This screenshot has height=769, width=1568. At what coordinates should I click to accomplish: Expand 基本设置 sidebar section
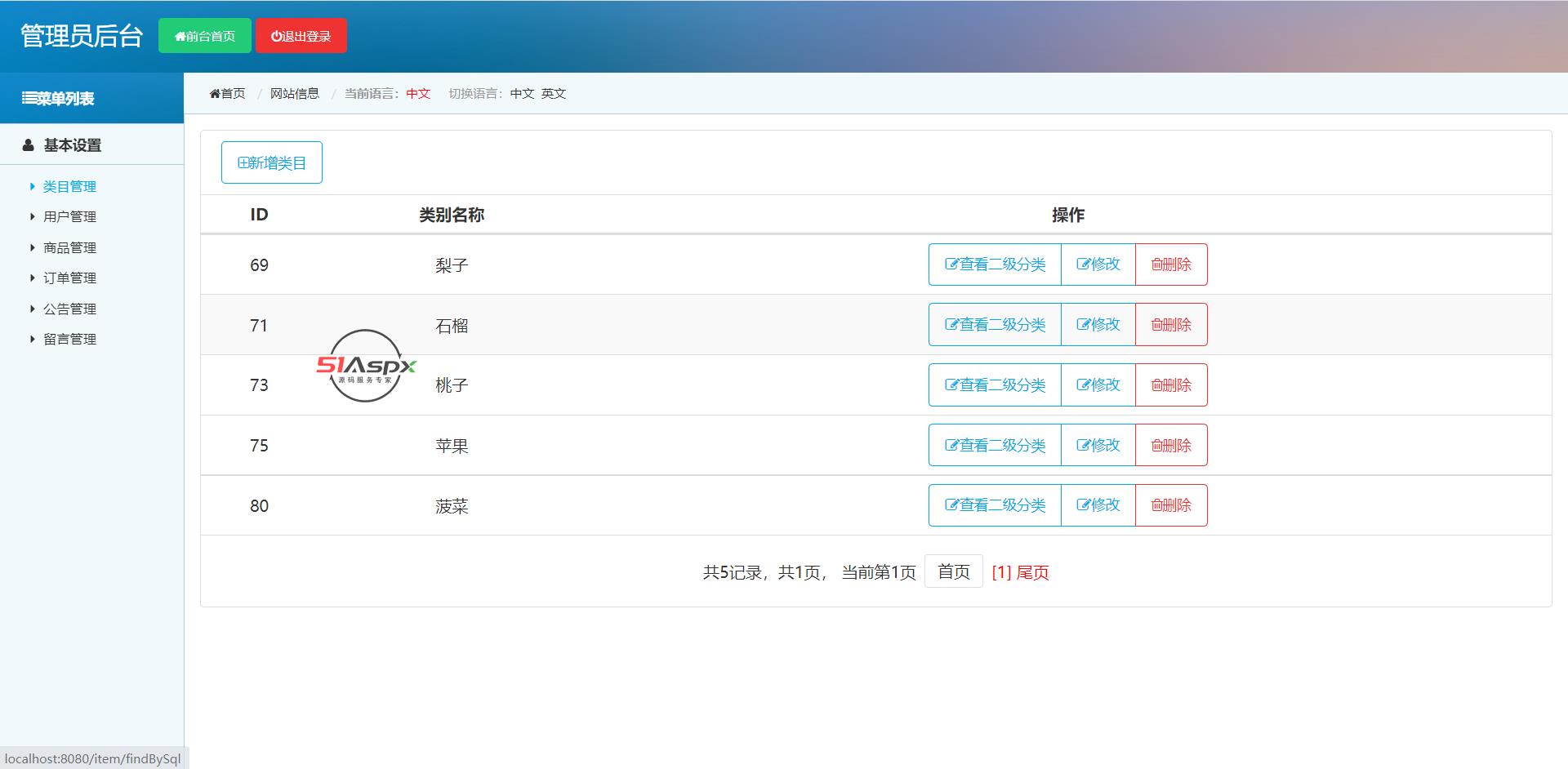72,145
